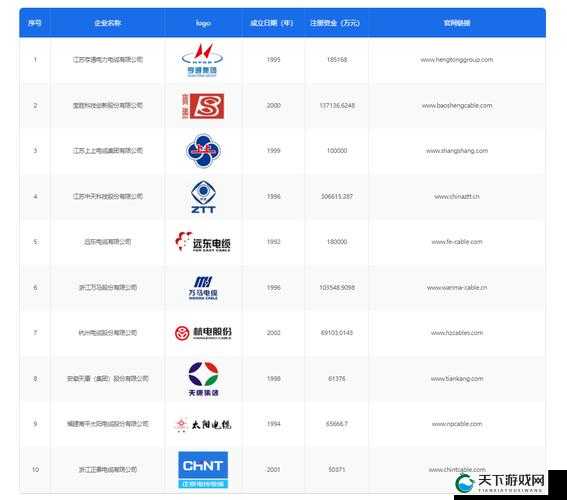Click the 万马电缆 Wanma logo

(203, 287)
